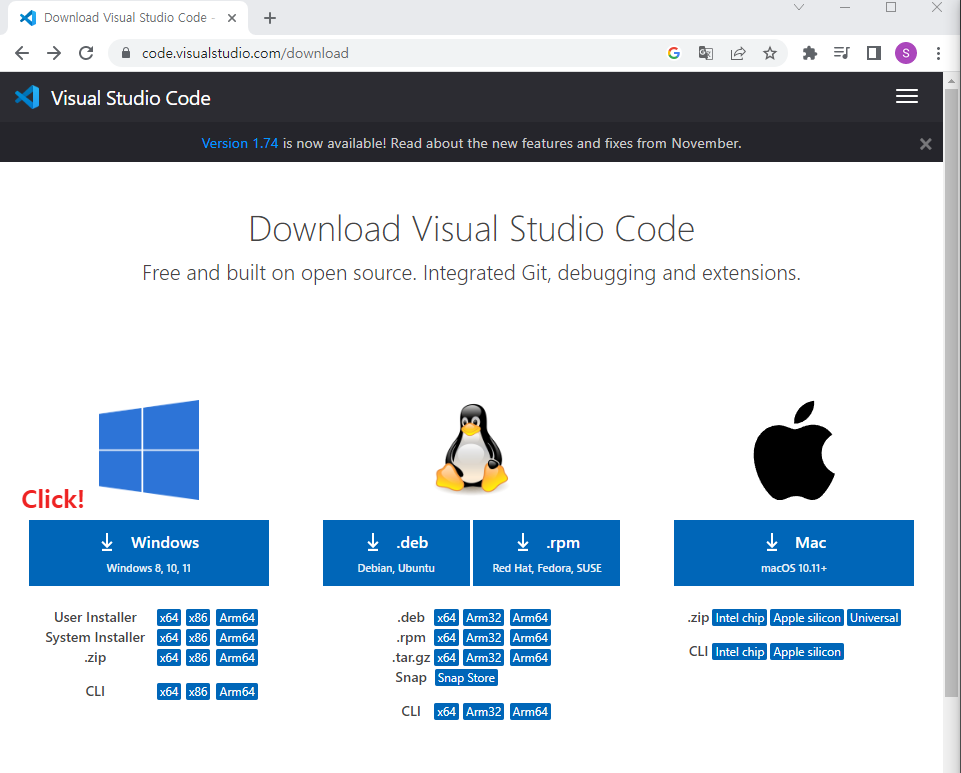This screenshot has width=961, height=773.
Task: Select Mac CLI Intel chip
Action: [740, 652]
